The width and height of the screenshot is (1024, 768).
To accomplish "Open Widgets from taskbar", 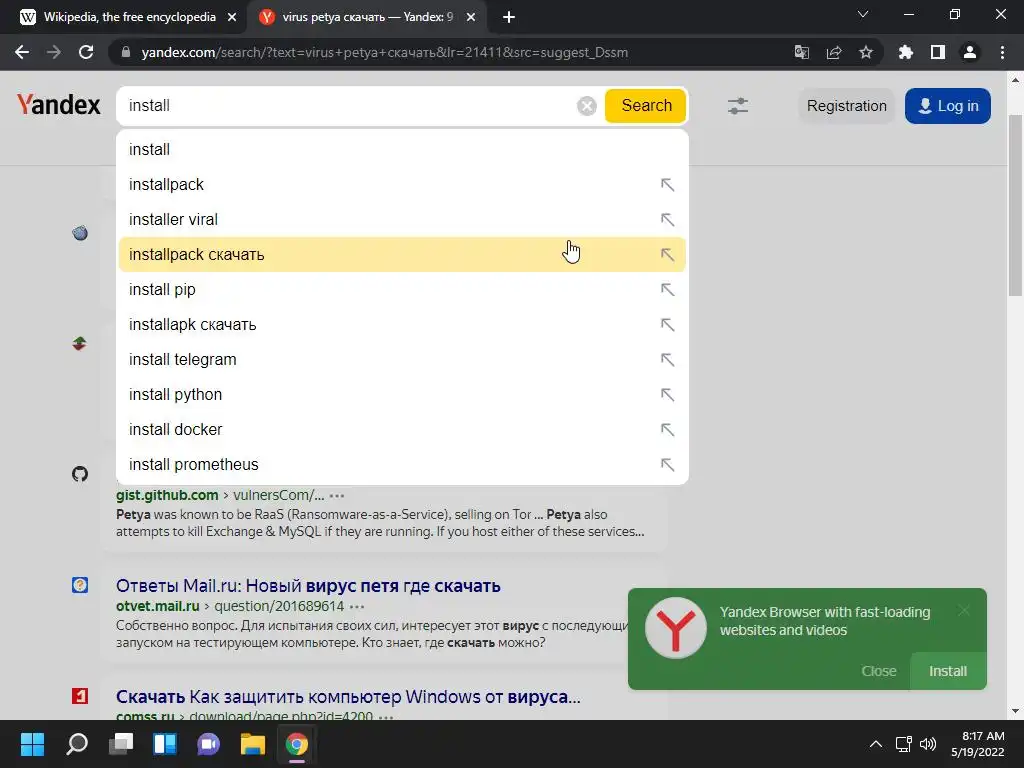I will click(x=165, y=744).
